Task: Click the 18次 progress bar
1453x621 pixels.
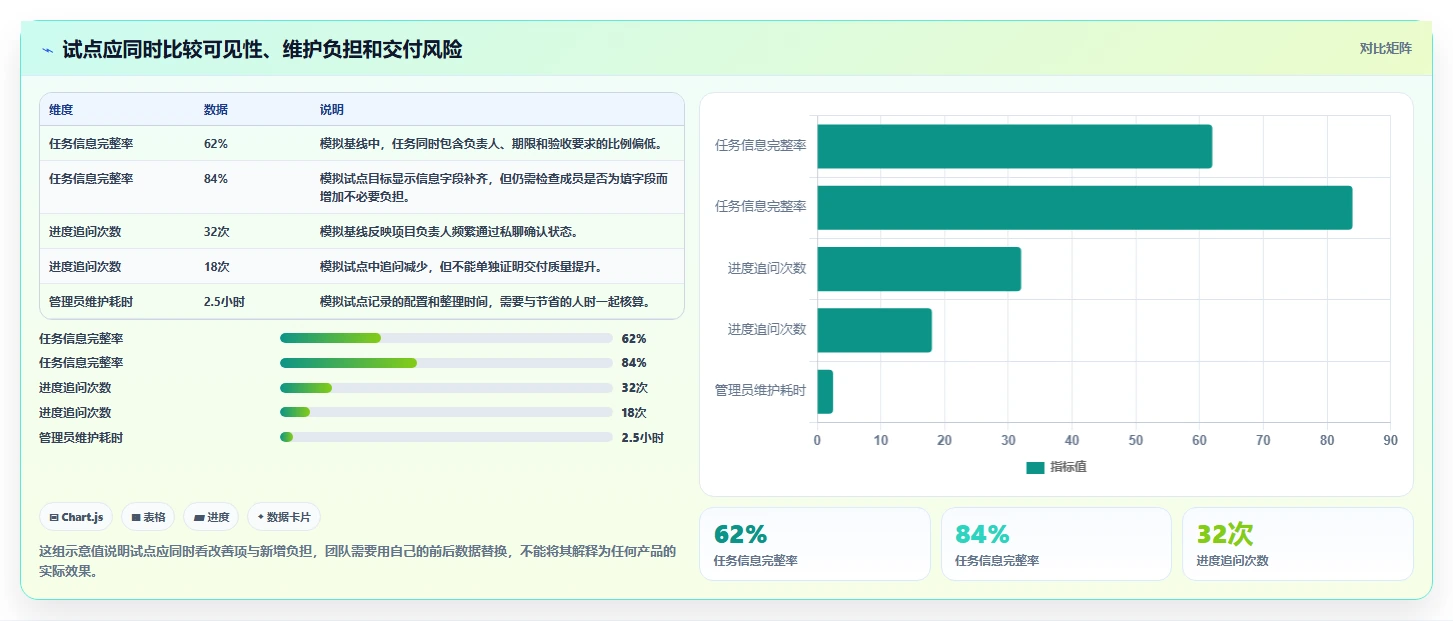Action: [446, 413]
